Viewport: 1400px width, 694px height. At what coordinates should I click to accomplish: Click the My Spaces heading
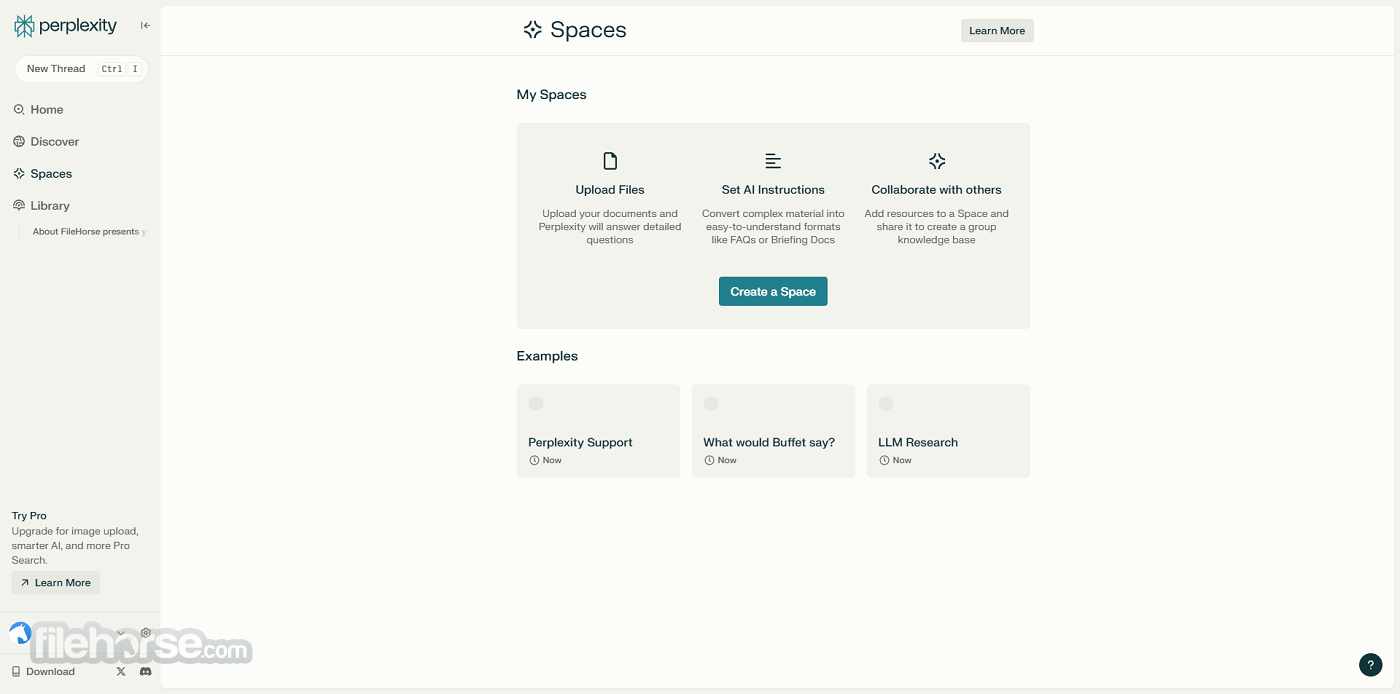(551, 95)
